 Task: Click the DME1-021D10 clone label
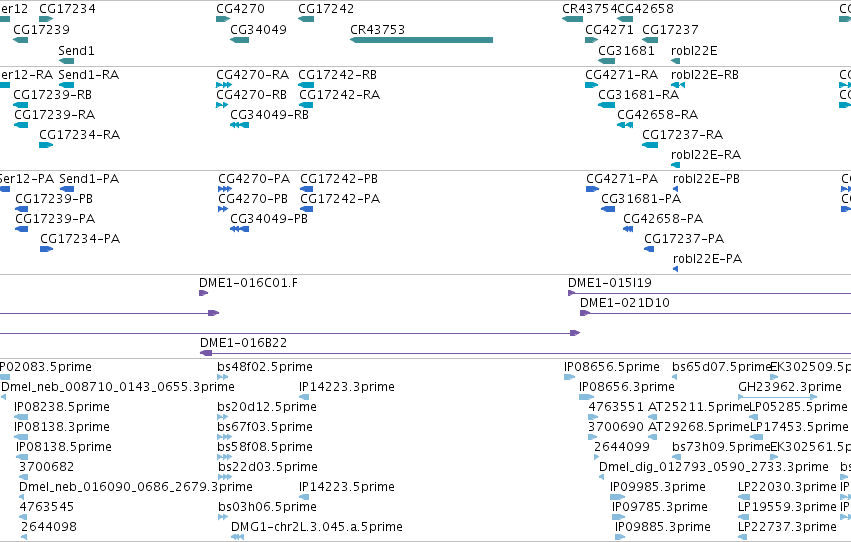(x=624, y=303)
